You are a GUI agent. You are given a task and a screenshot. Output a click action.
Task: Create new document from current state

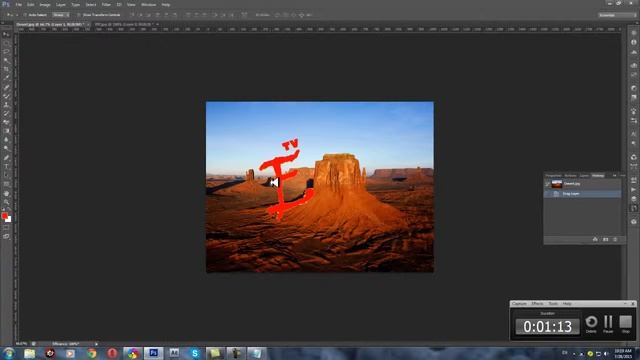coord(595,240)
